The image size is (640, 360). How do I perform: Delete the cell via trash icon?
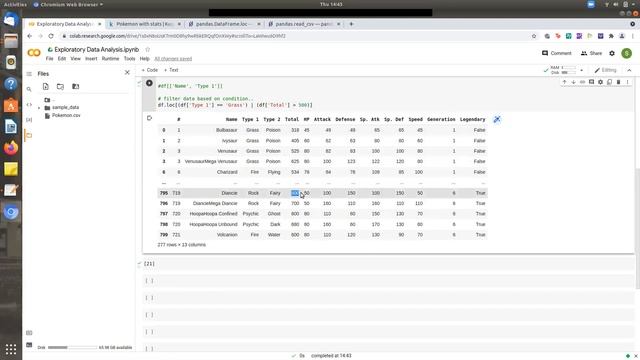tap(618, 82)
